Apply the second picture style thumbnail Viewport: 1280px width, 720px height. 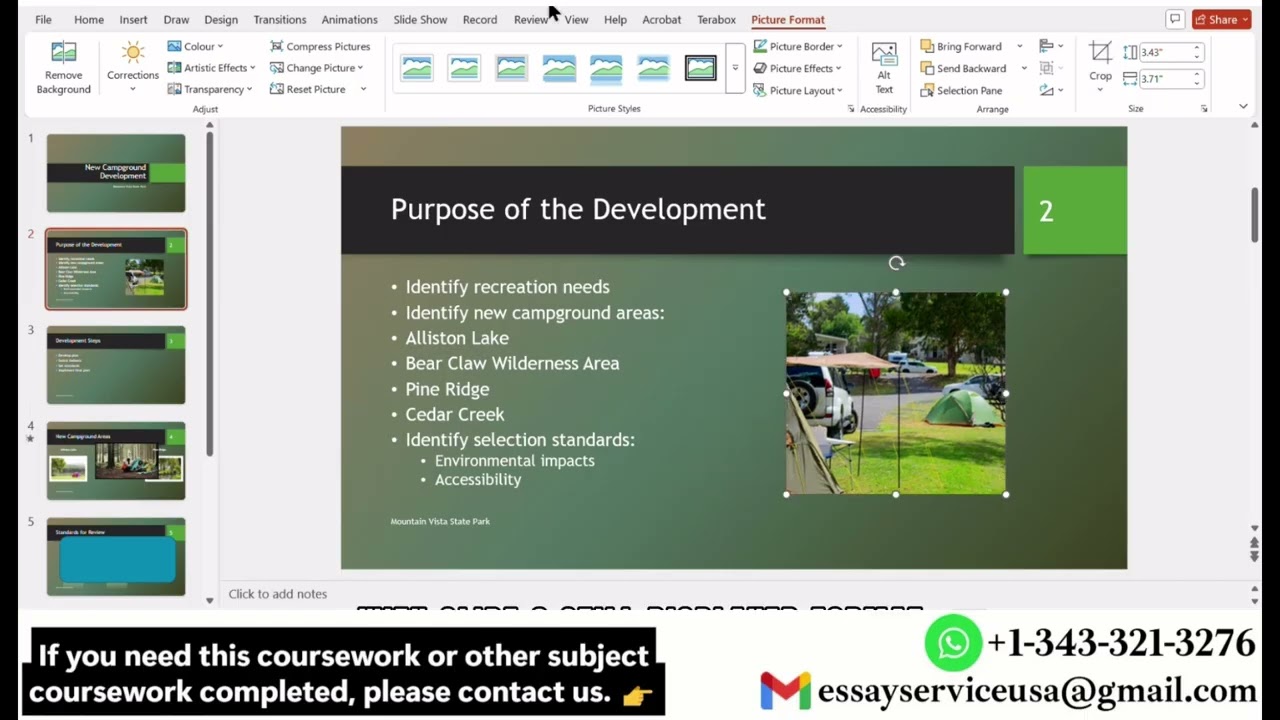(x=464, y=68)
